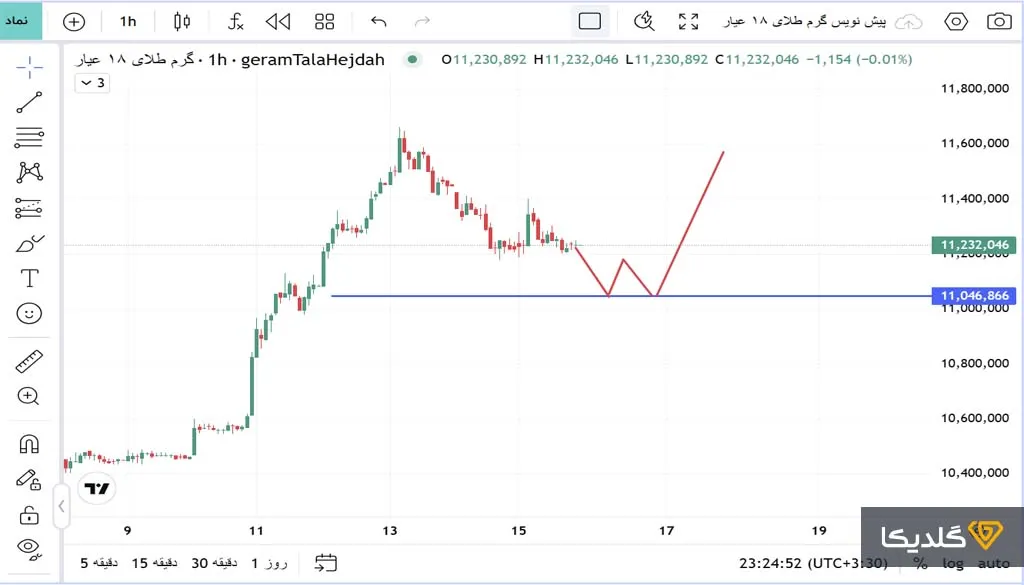Switch to the 15 دقیقه range
Viewport: 1024px width, 585px height.
[154, 563]
